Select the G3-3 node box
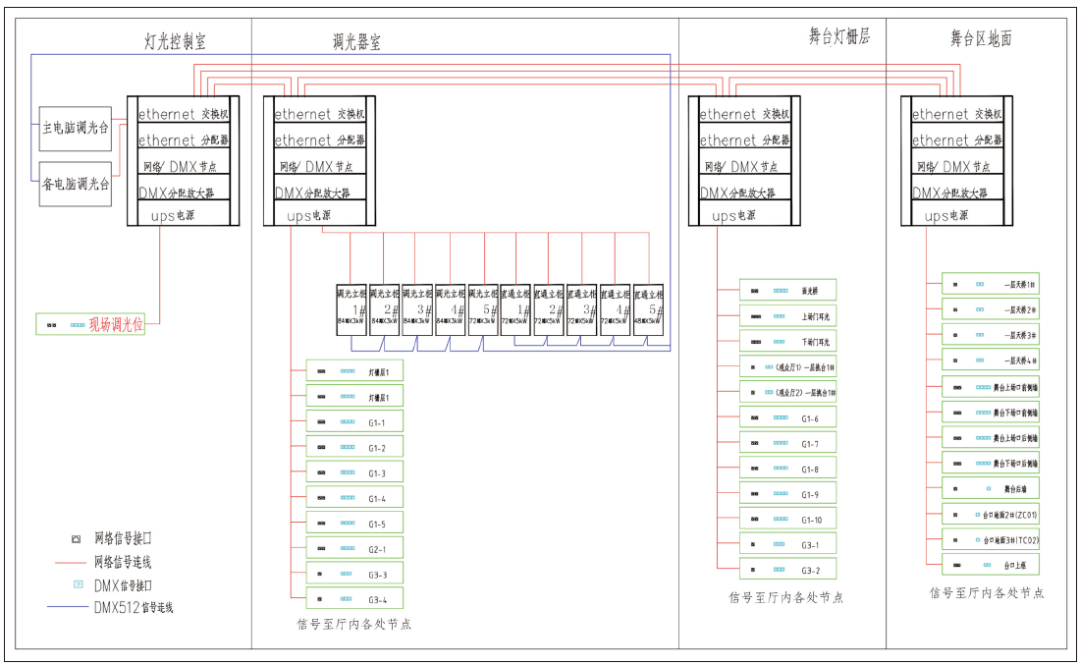 pyautogui.click(x=355, y=573)
